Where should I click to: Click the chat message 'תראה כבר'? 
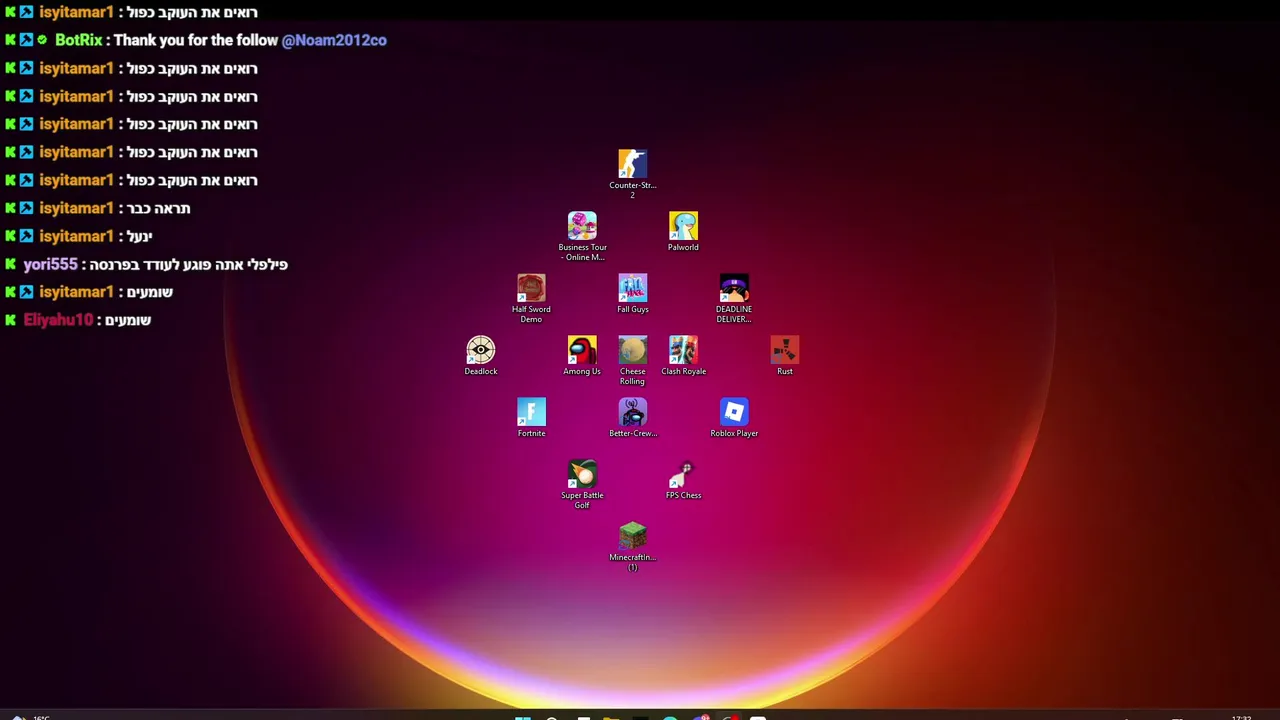(159, 208)
